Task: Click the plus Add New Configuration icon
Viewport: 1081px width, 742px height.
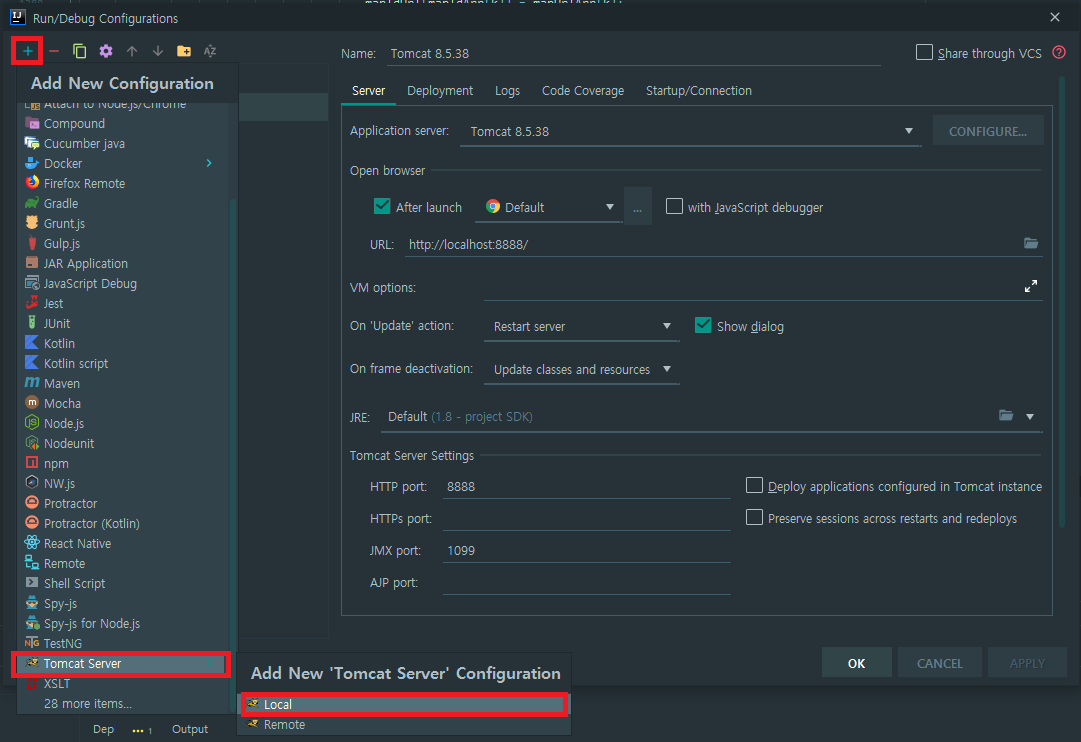Action: 28,51
